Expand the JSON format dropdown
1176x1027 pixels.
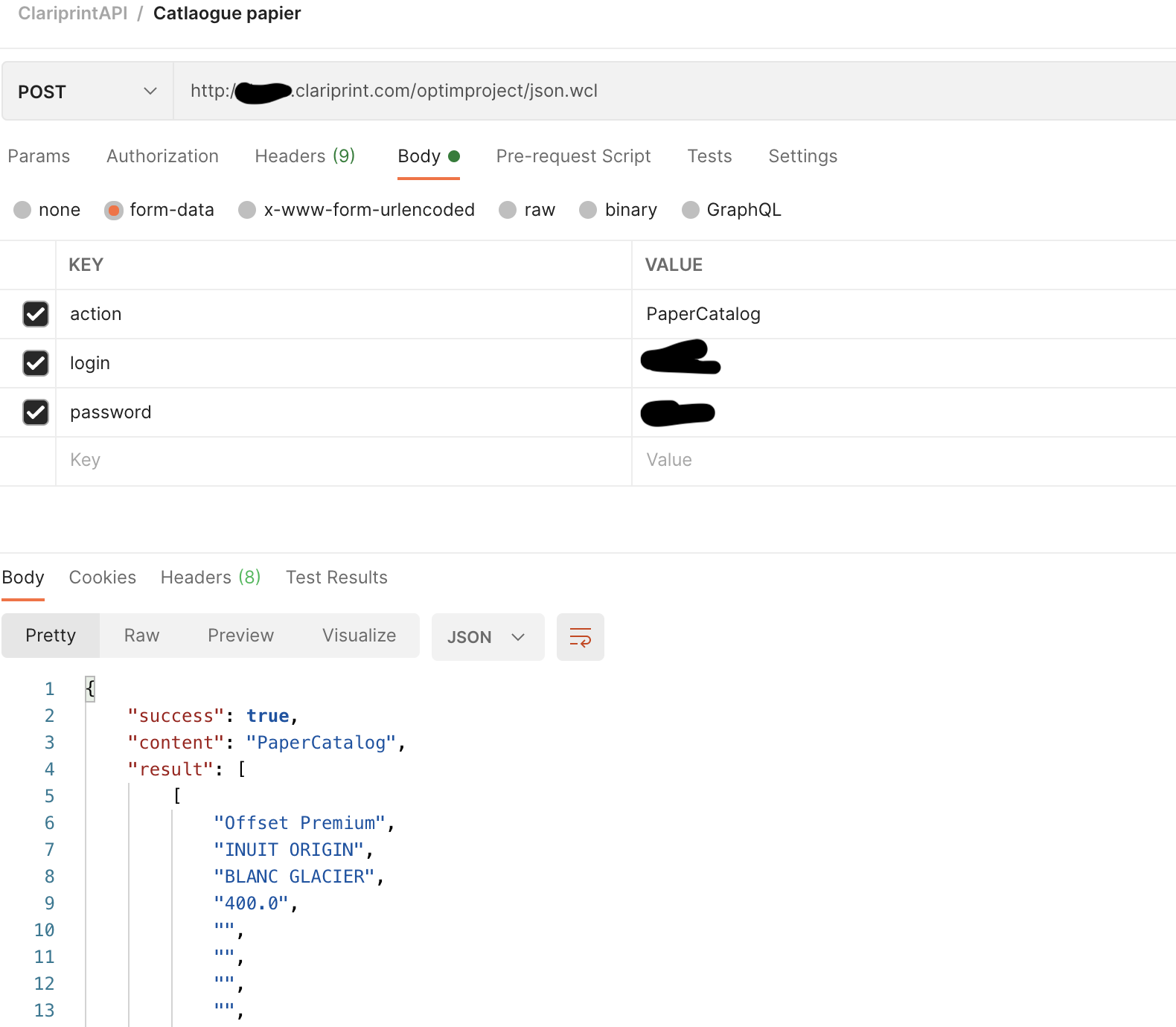pos(488,637)
